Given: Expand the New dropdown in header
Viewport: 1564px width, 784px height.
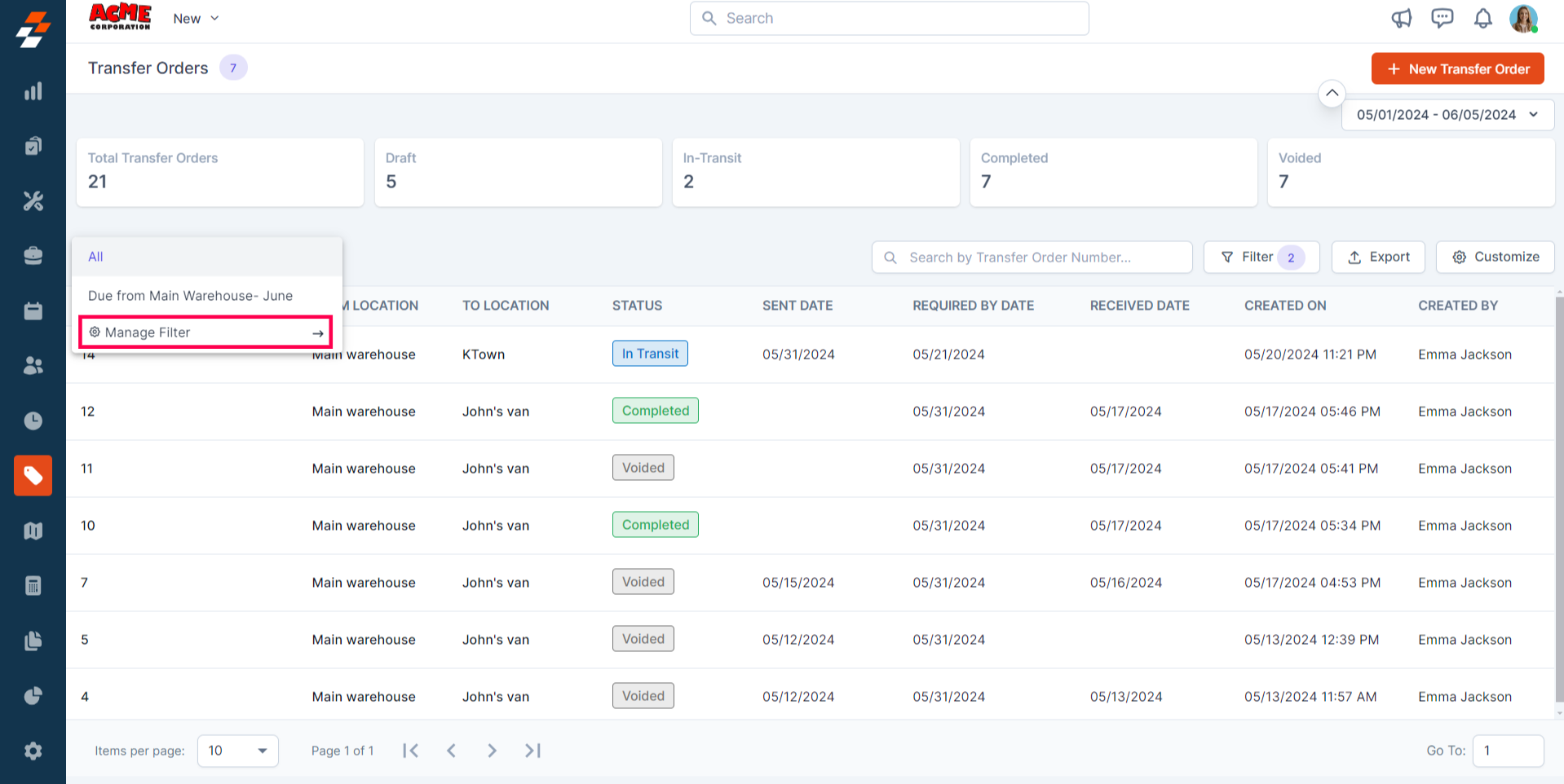Looking at the screenshot, I should tap(196, 19).
